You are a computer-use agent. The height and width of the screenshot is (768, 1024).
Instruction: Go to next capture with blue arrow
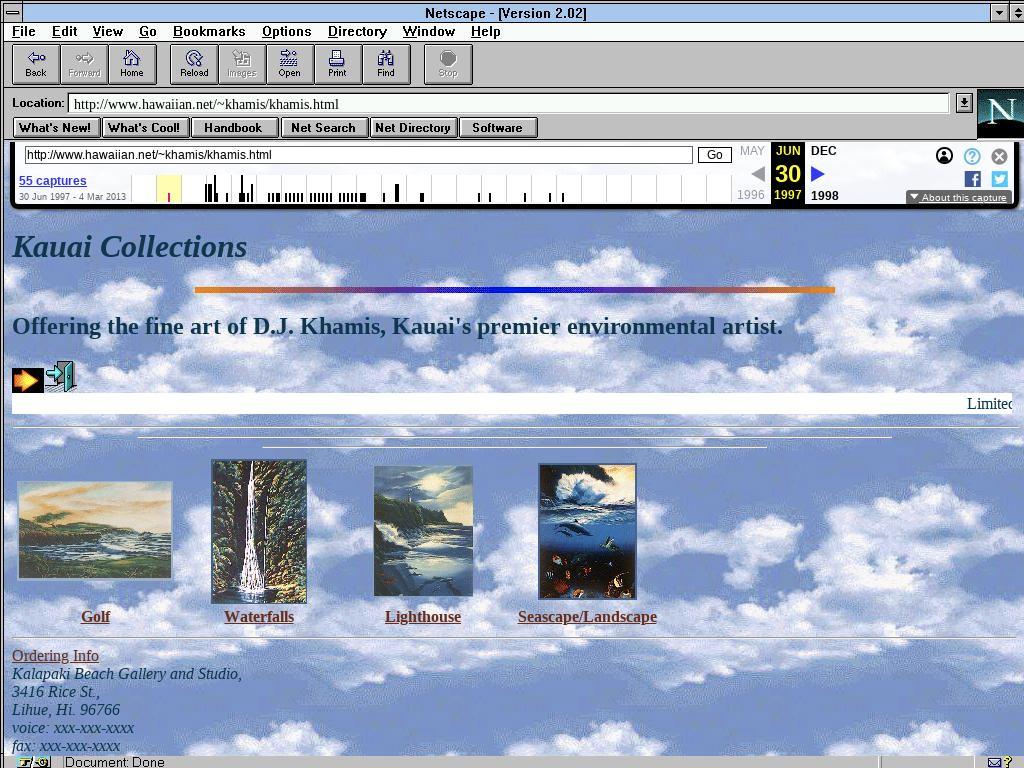point(818,174)
